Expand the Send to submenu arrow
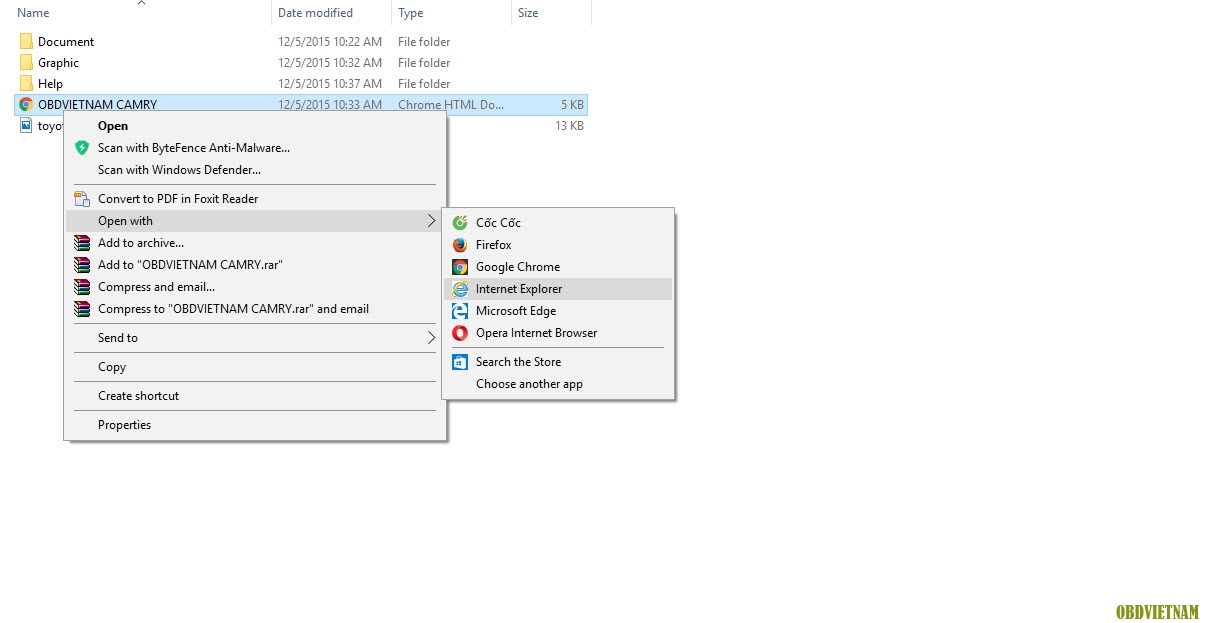Image resolution: width=1206 pixels, height=623 pixels. tap(432, 337)
